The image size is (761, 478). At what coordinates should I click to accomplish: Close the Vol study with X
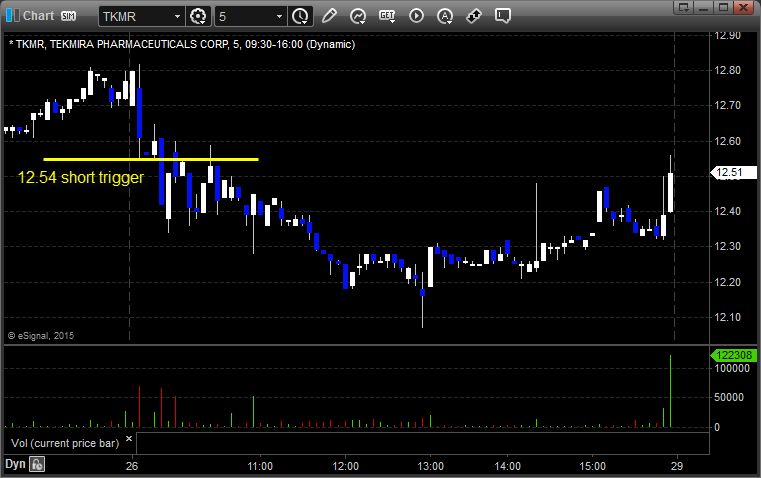coord(129,439)
